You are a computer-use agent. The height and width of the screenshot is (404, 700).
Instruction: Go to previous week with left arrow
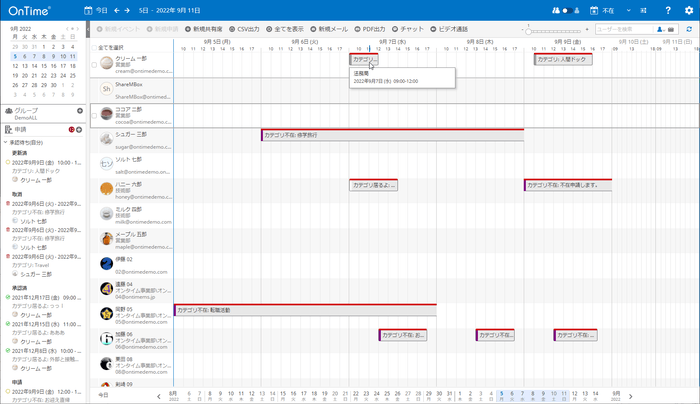pos(116,9)
